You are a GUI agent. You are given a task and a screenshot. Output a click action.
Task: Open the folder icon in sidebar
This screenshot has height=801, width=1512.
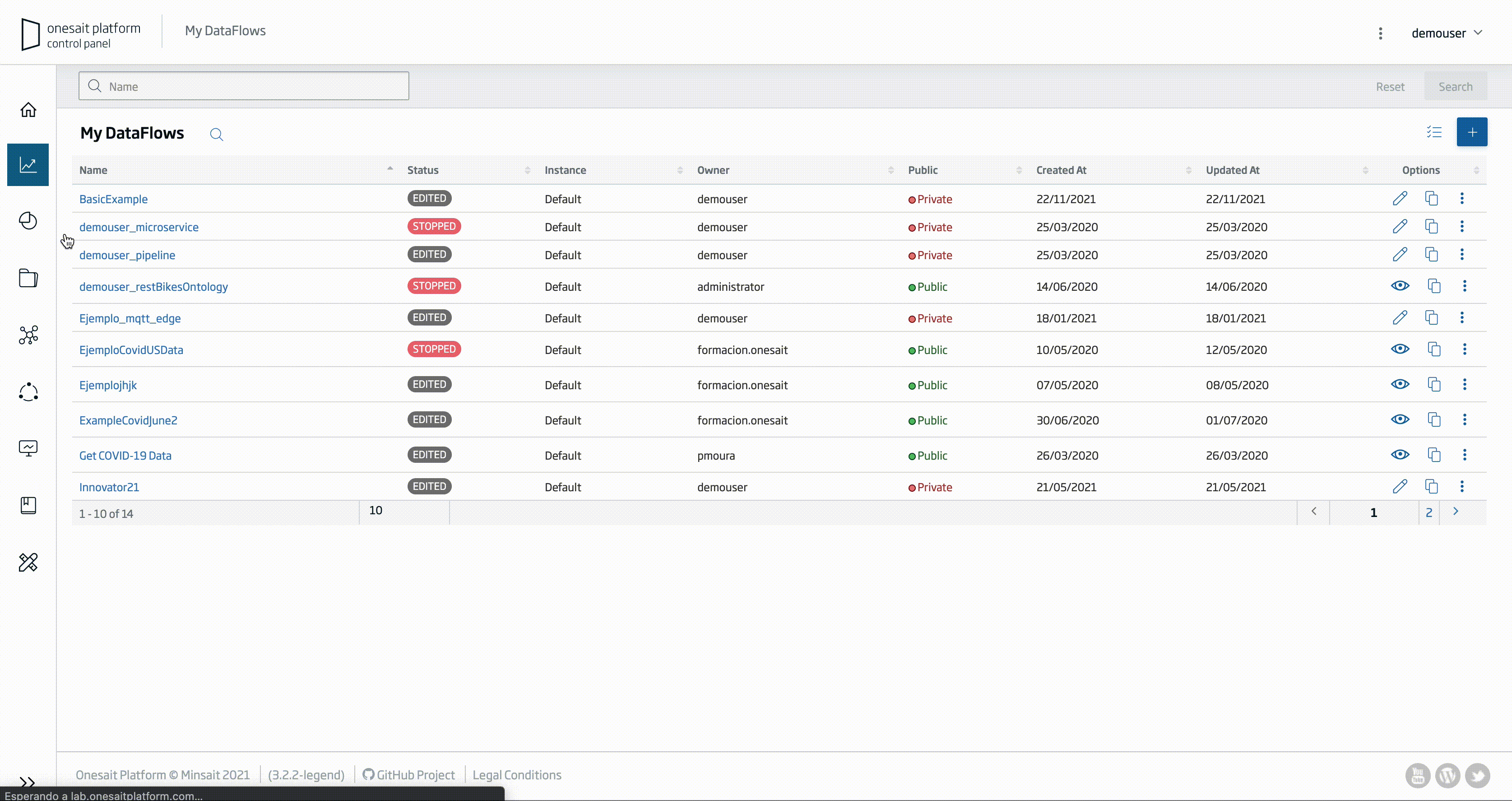click(28, 278)
